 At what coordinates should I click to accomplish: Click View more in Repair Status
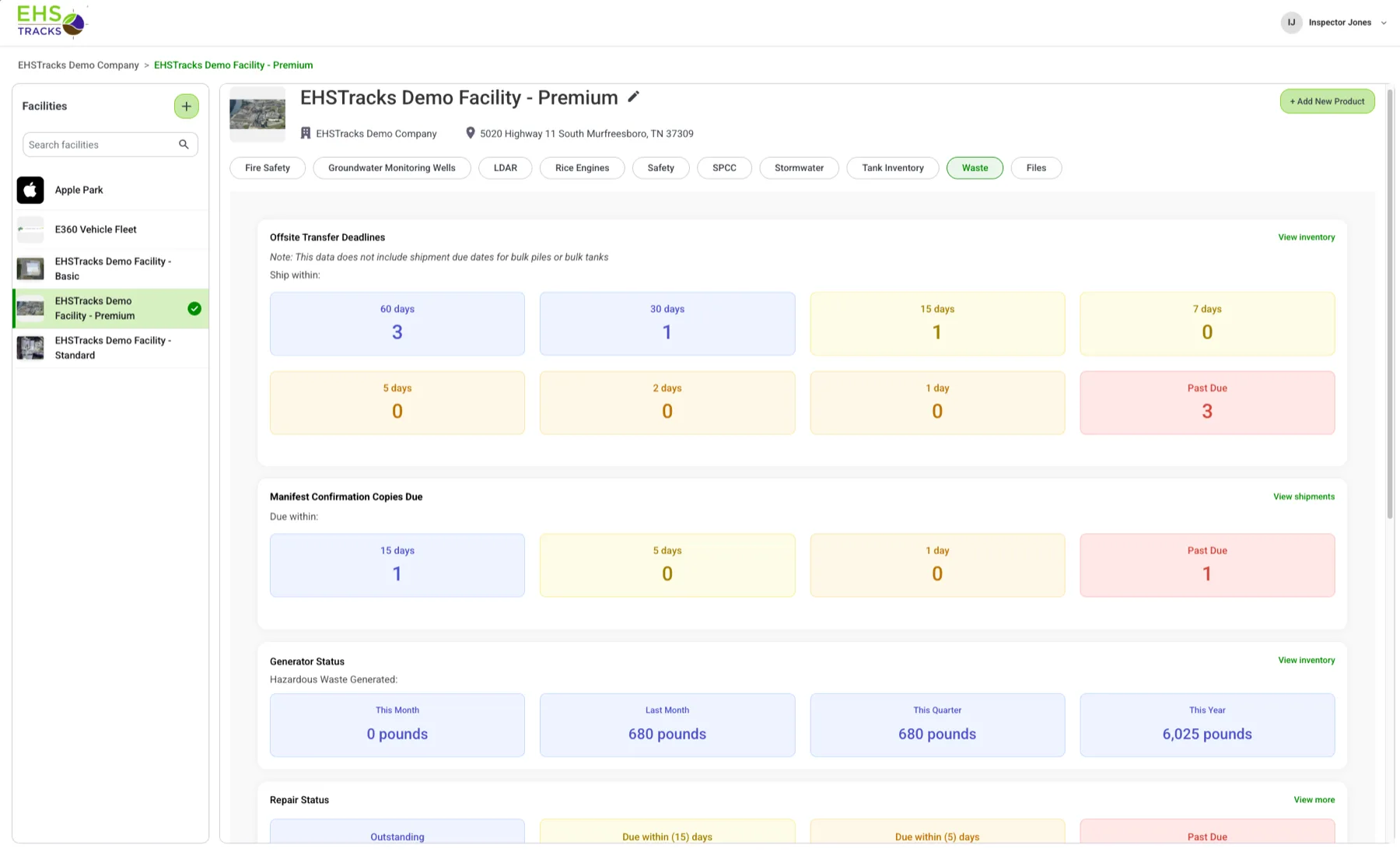(1314, 800)
